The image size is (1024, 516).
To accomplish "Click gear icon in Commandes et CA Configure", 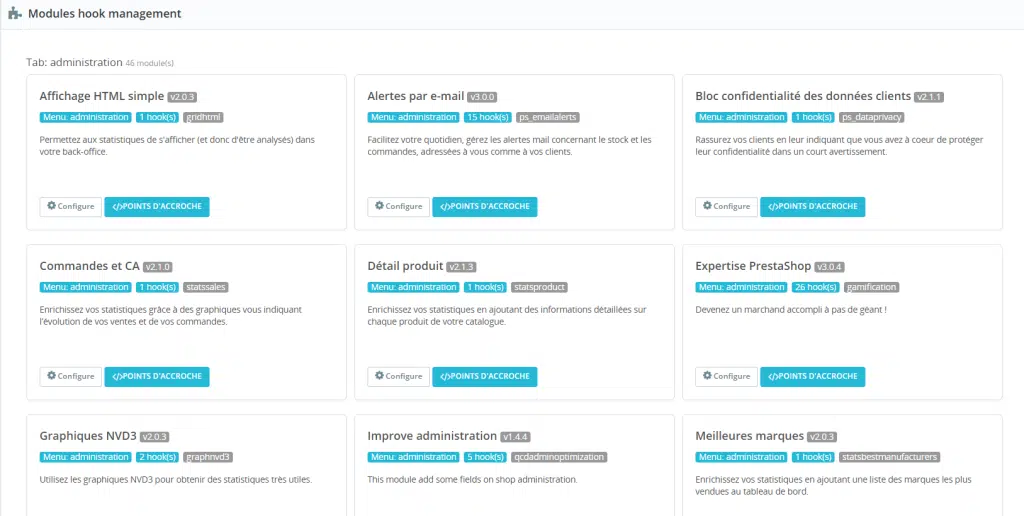I will (52, 376).
